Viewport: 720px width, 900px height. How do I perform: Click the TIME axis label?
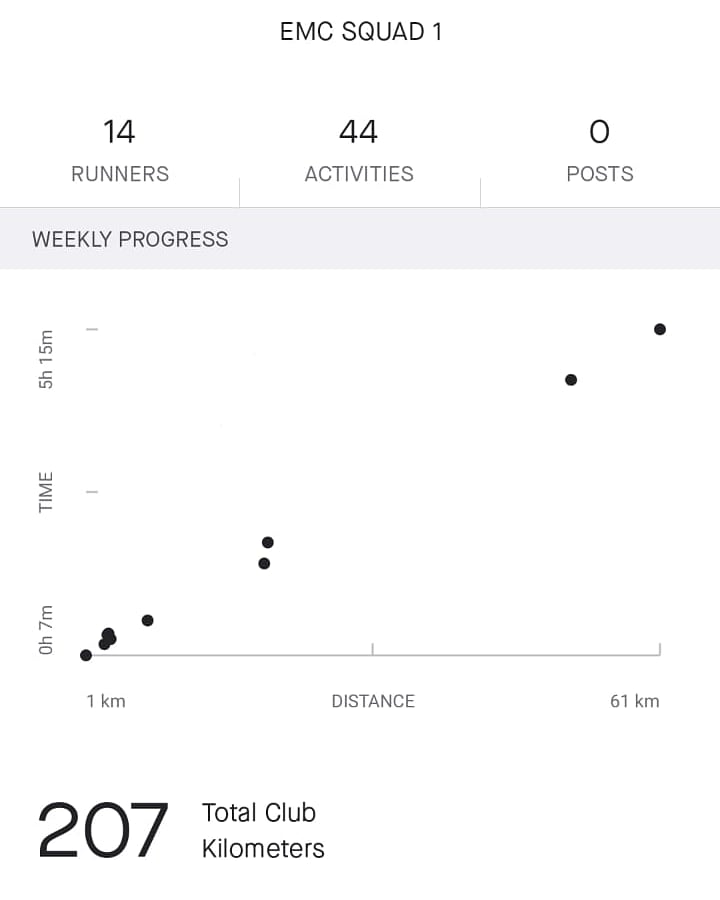[46, 492]
